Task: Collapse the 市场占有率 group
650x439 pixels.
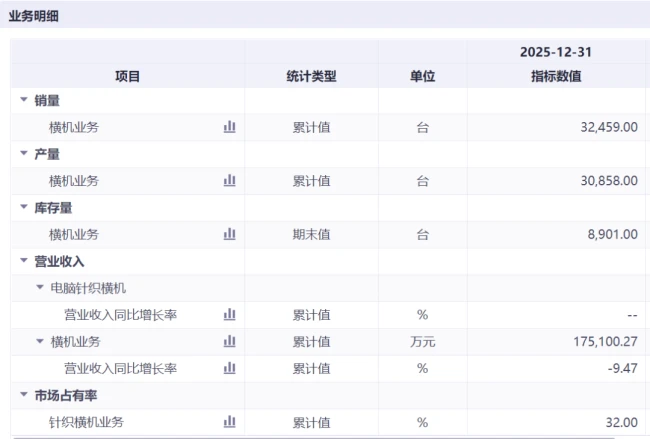Action: [24, 395]
